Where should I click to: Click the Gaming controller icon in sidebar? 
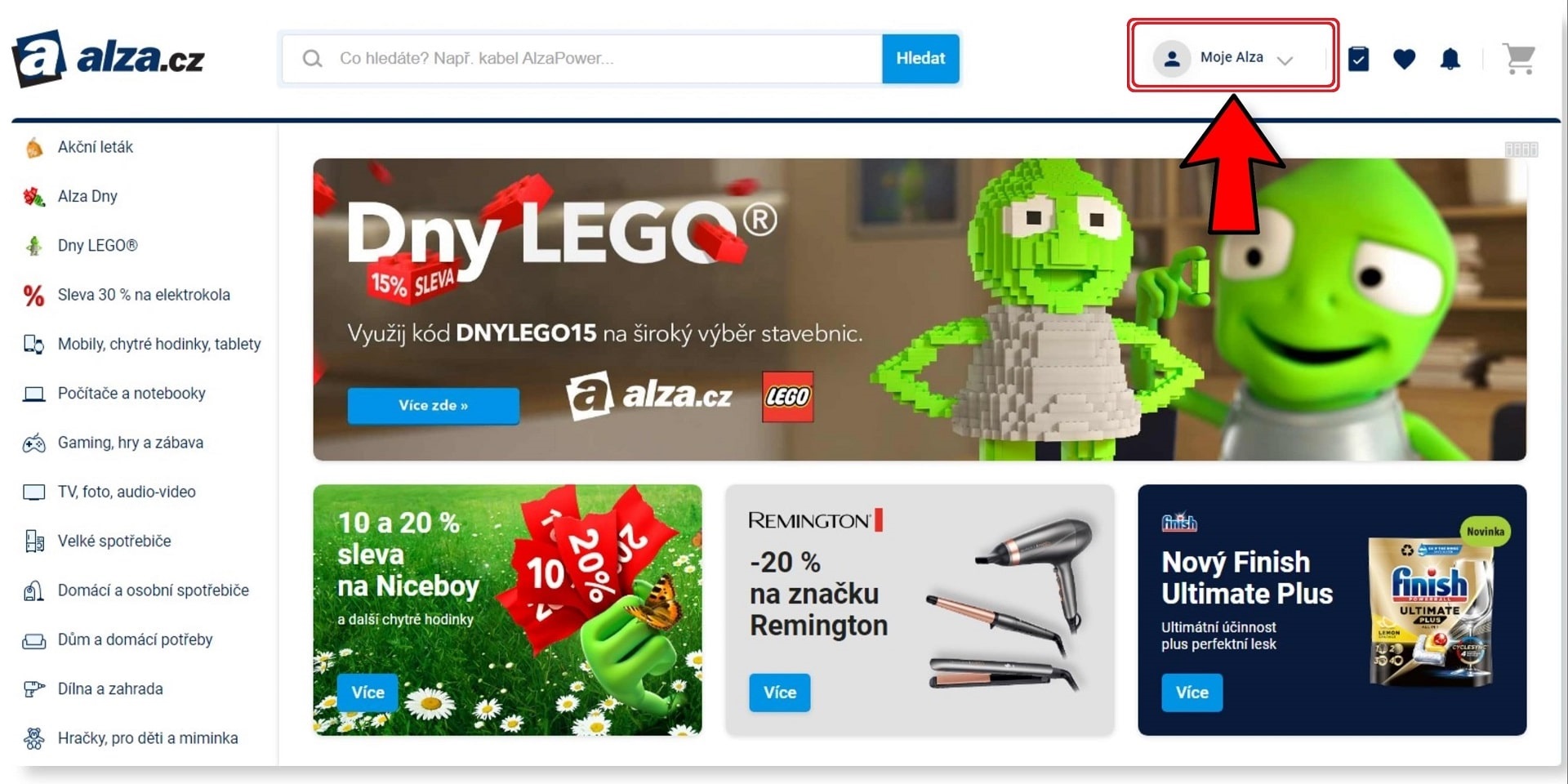33,443
